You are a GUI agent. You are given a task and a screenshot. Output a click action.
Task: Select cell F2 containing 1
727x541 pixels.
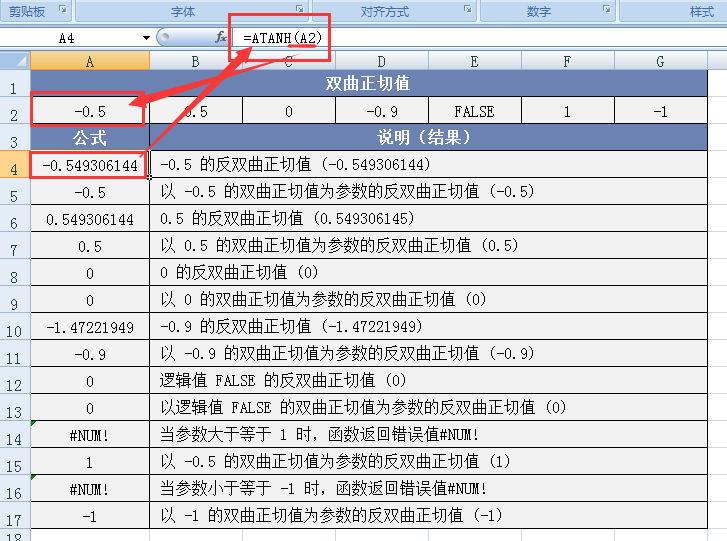pos(568,111)
